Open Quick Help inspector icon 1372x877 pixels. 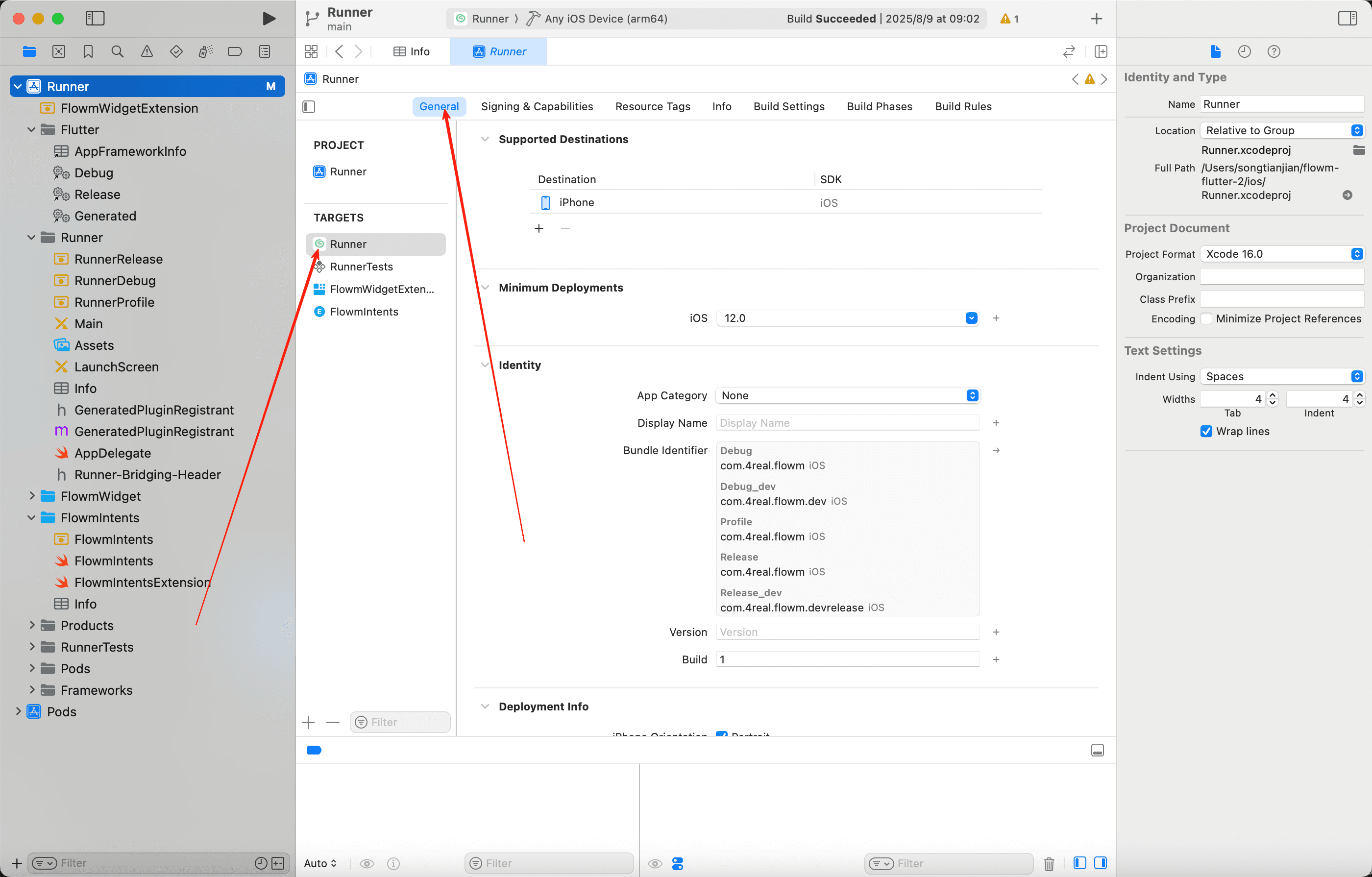tap(1274, 51)
